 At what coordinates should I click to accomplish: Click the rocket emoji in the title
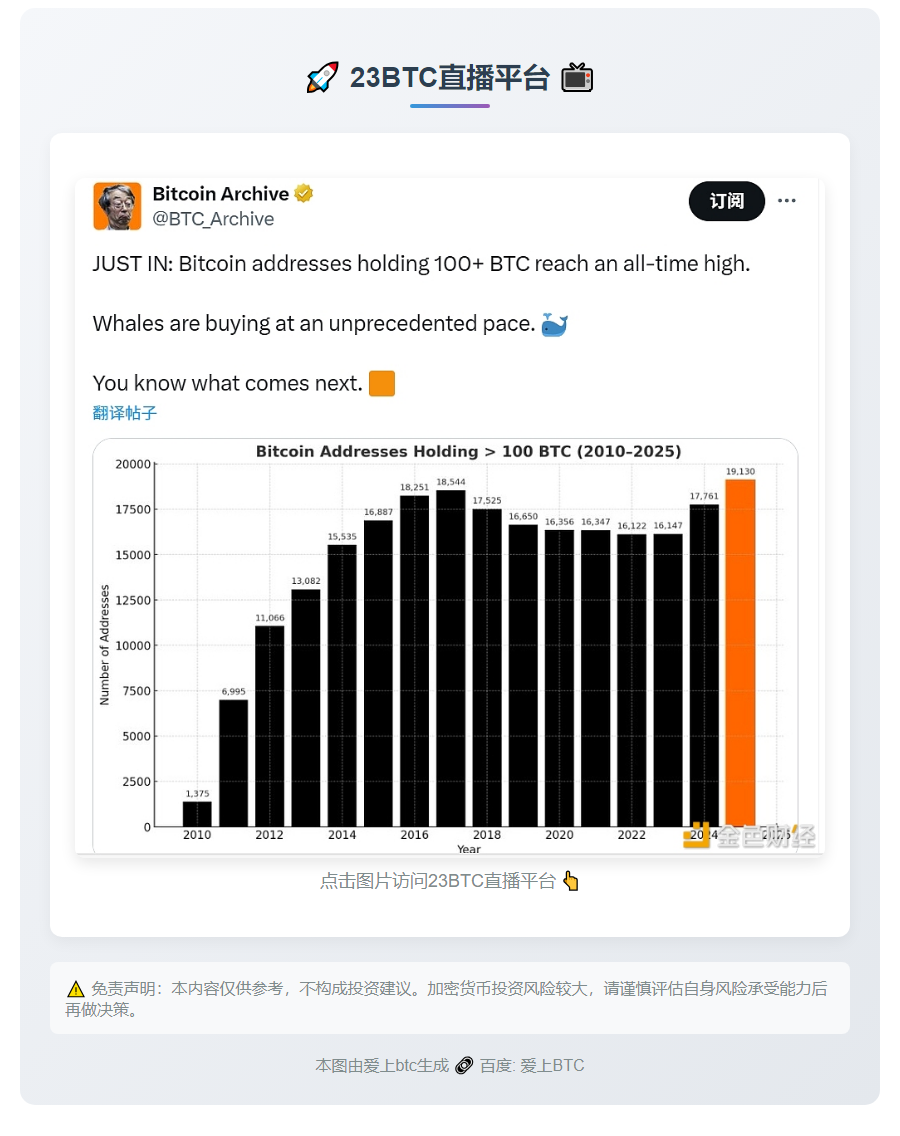(322, 78)
